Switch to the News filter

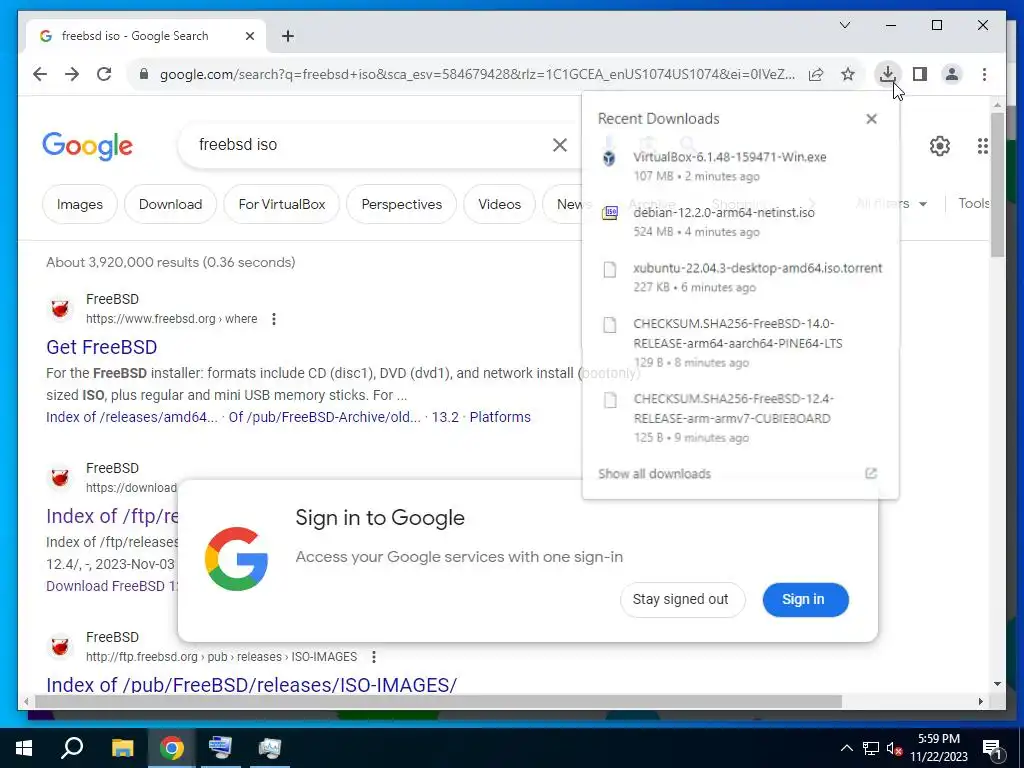click(x=571, y=204)
